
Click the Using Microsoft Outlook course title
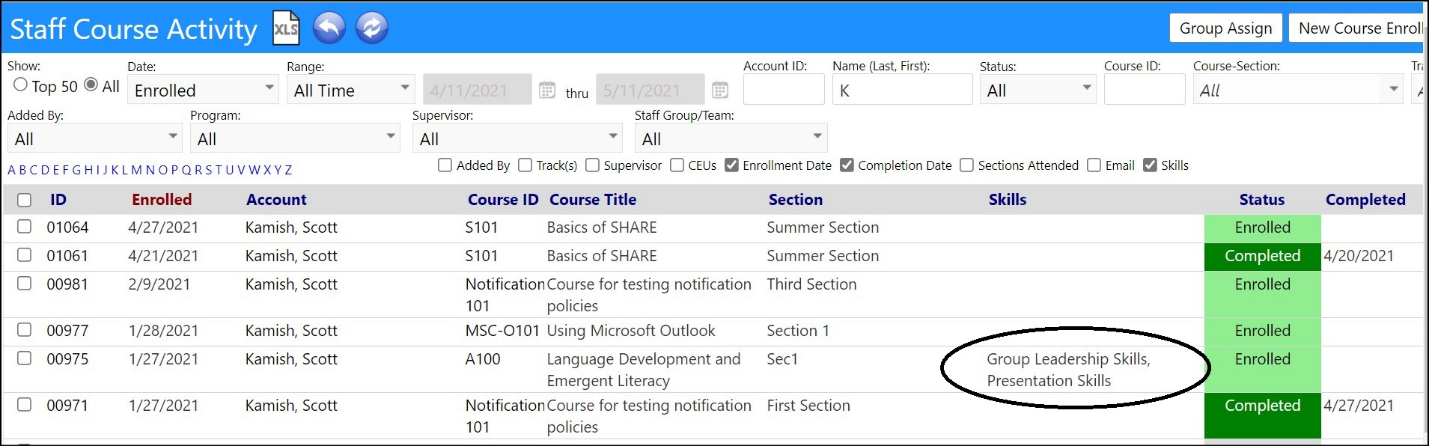tap(631, 330)
